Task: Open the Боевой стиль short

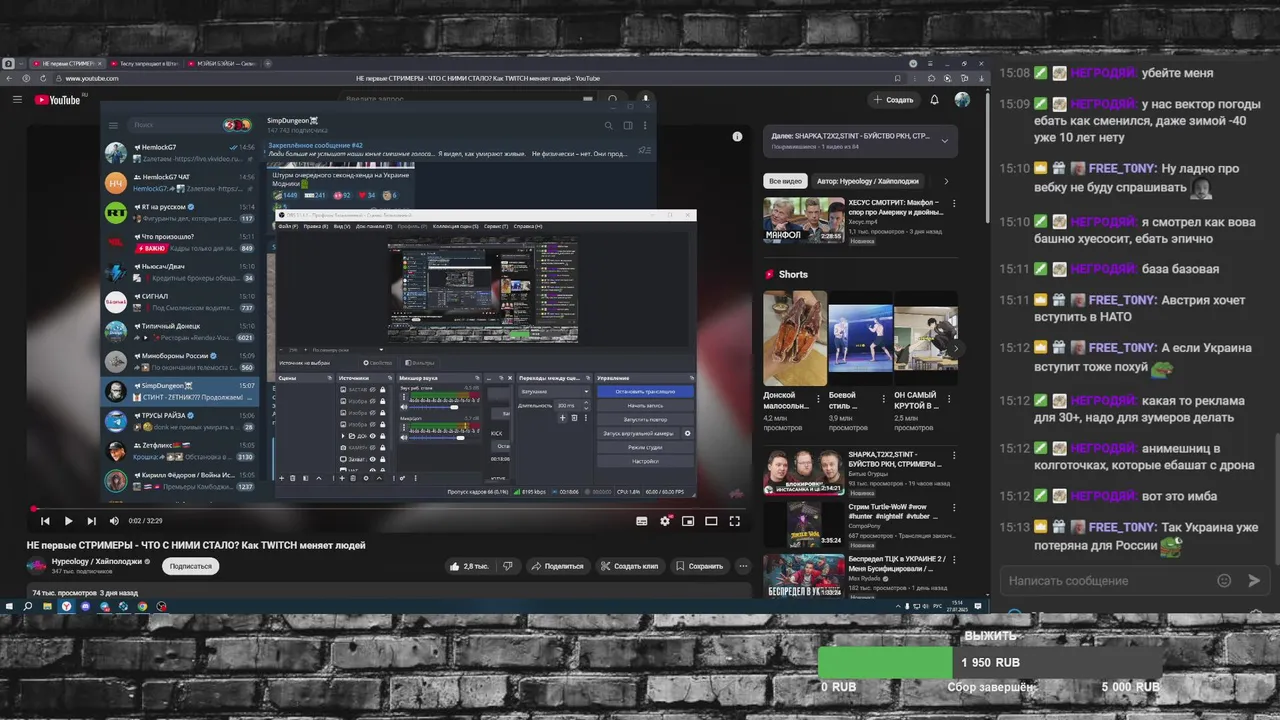Action: (x=860, y=338)
